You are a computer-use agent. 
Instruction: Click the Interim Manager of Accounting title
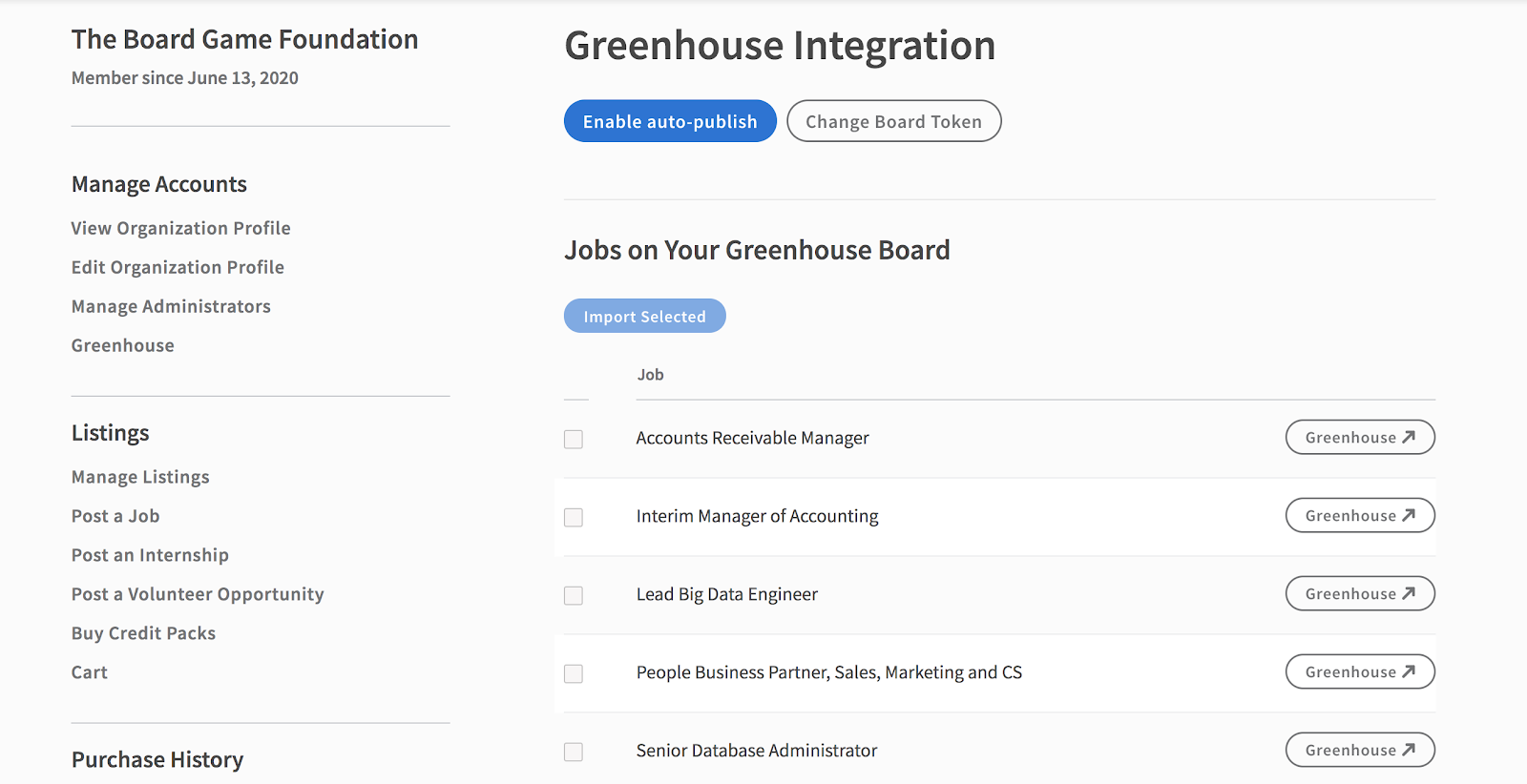coord(758,516)
